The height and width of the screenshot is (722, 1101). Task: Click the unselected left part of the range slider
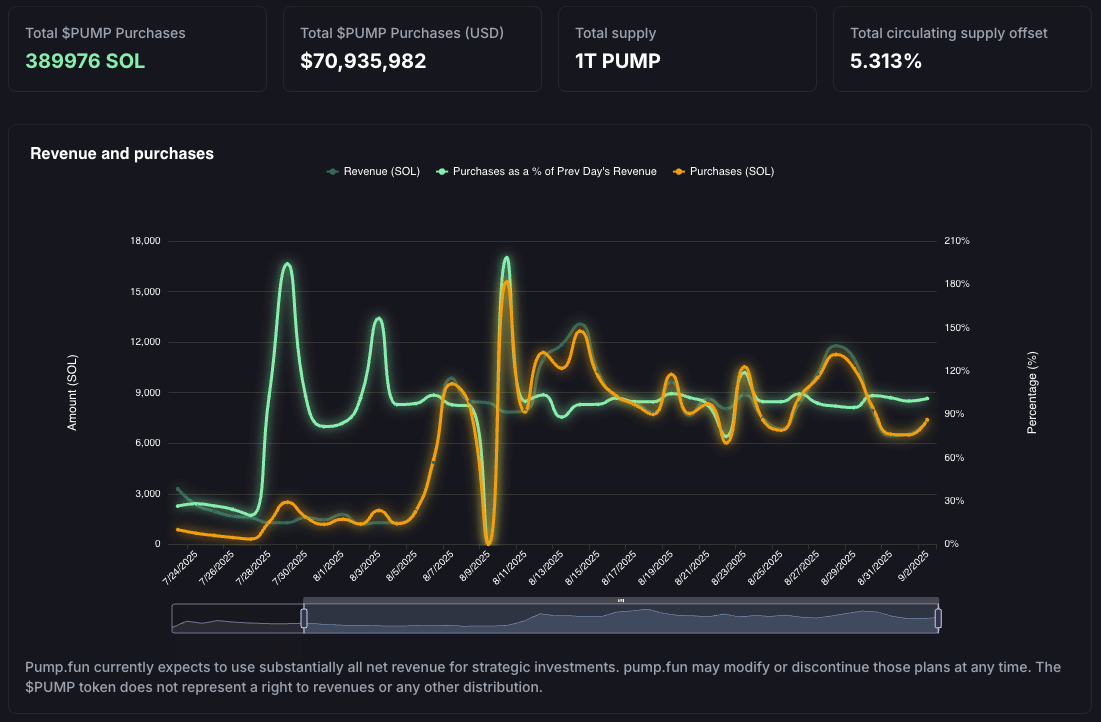point(237,620)
